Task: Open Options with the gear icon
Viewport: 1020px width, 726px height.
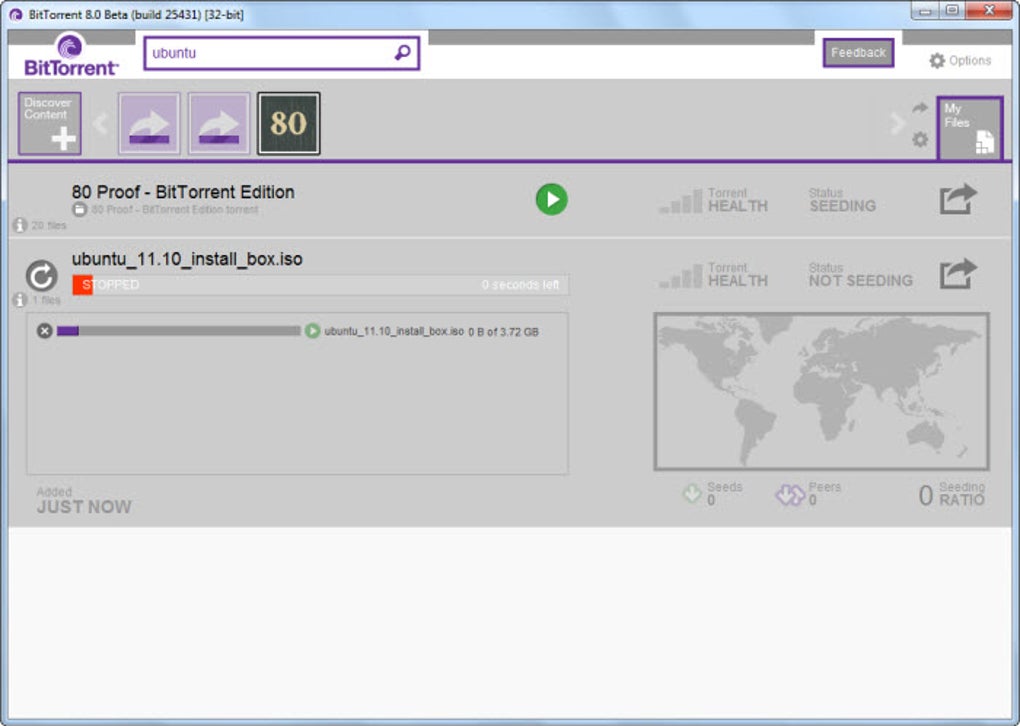Action: [937, 60]
